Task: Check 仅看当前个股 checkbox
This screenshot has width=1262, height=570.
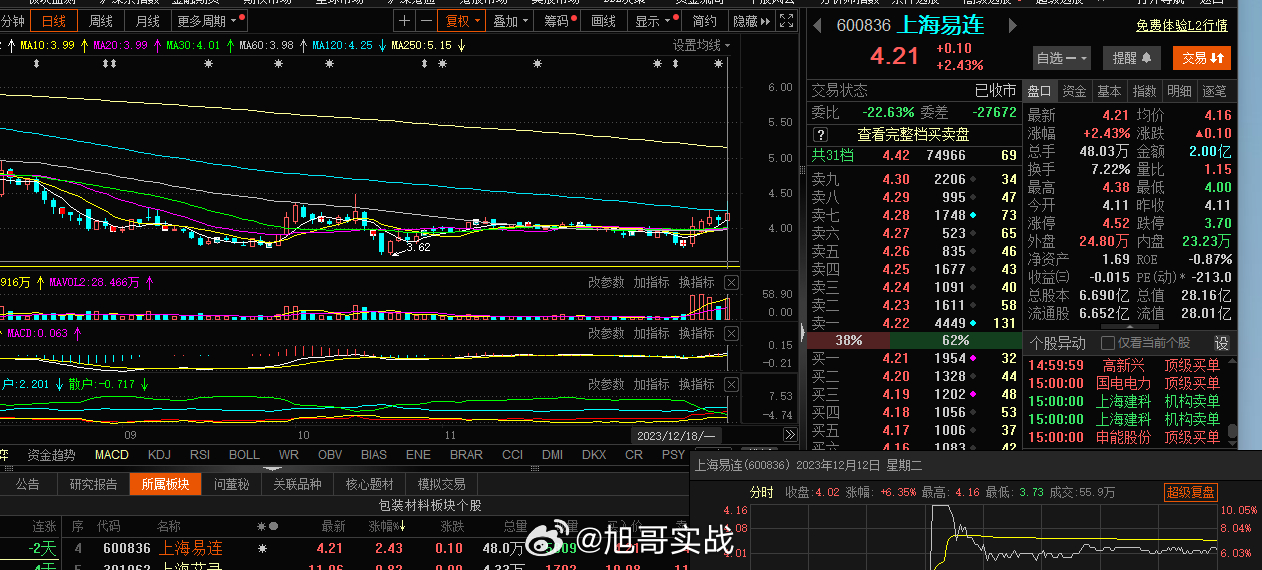Action: coord(1108,343)
